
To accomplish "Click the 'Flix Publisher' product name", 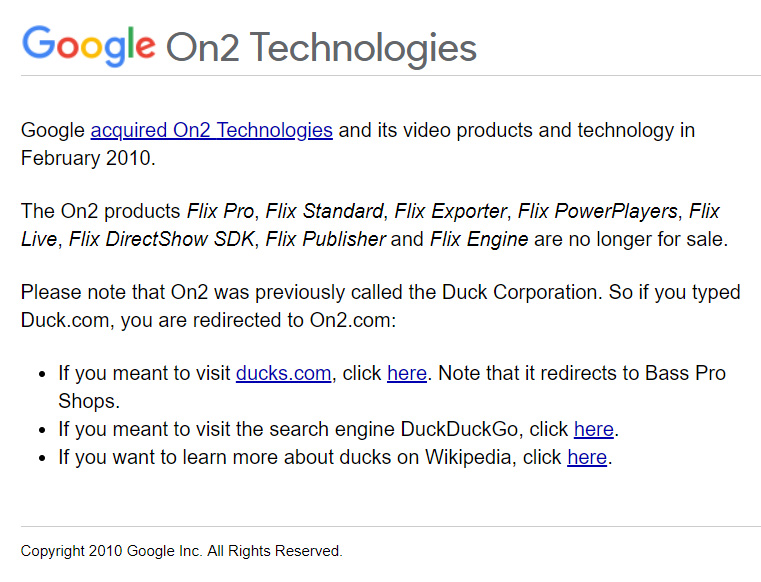I will click(326, 239).
